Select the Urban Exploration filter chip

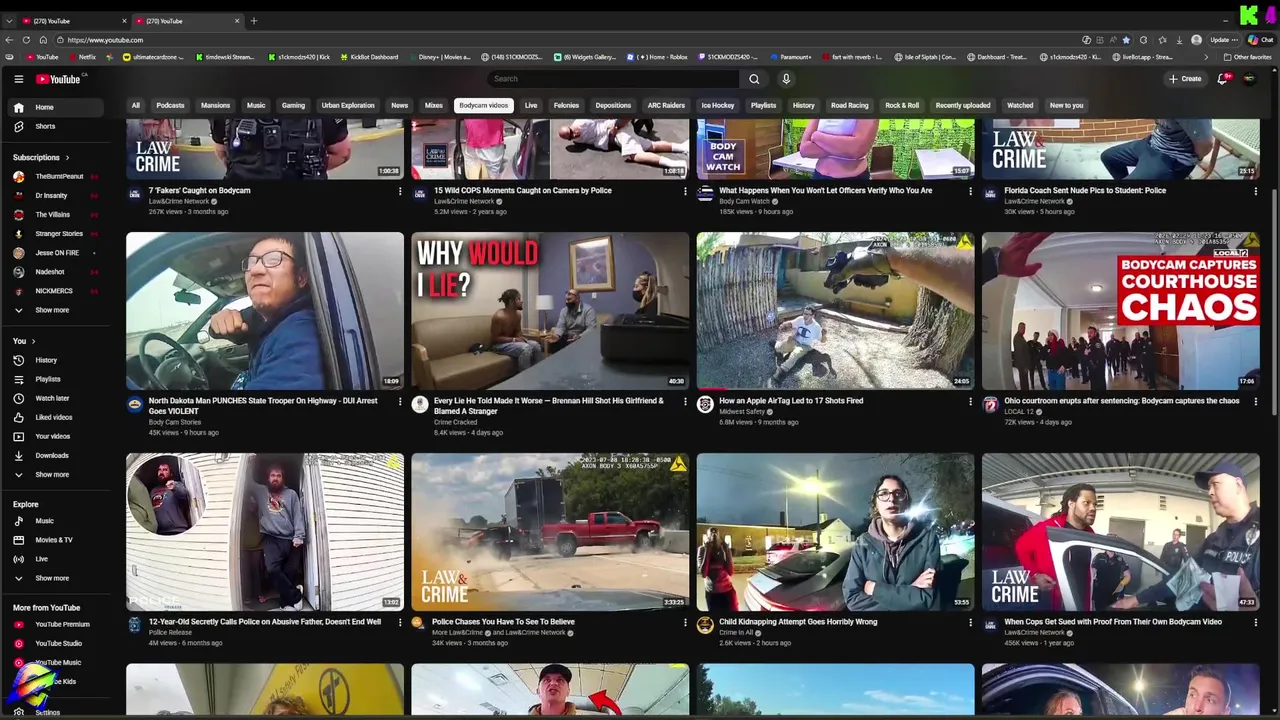coord(348,105)
